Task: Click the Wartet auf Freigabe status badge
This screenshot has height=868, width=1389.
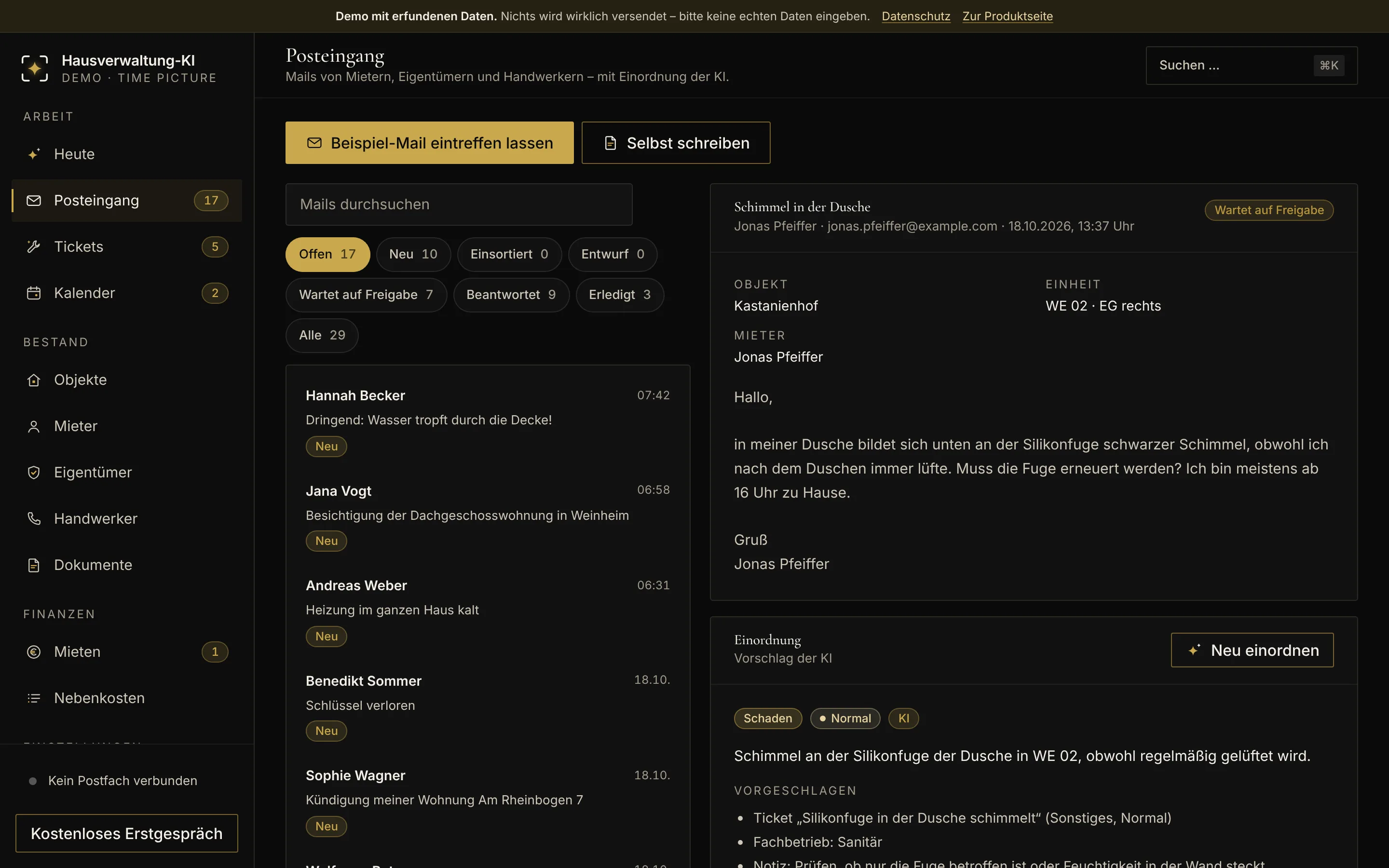Action: click(1268, 210)
